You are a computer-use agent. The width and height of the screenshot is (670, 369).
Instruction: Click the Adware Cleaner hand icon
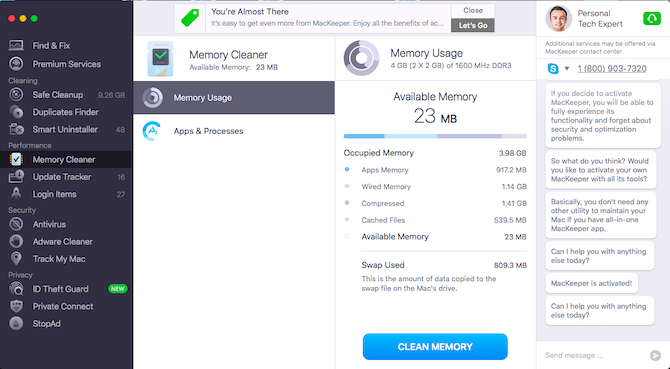[x=16, y=241]
